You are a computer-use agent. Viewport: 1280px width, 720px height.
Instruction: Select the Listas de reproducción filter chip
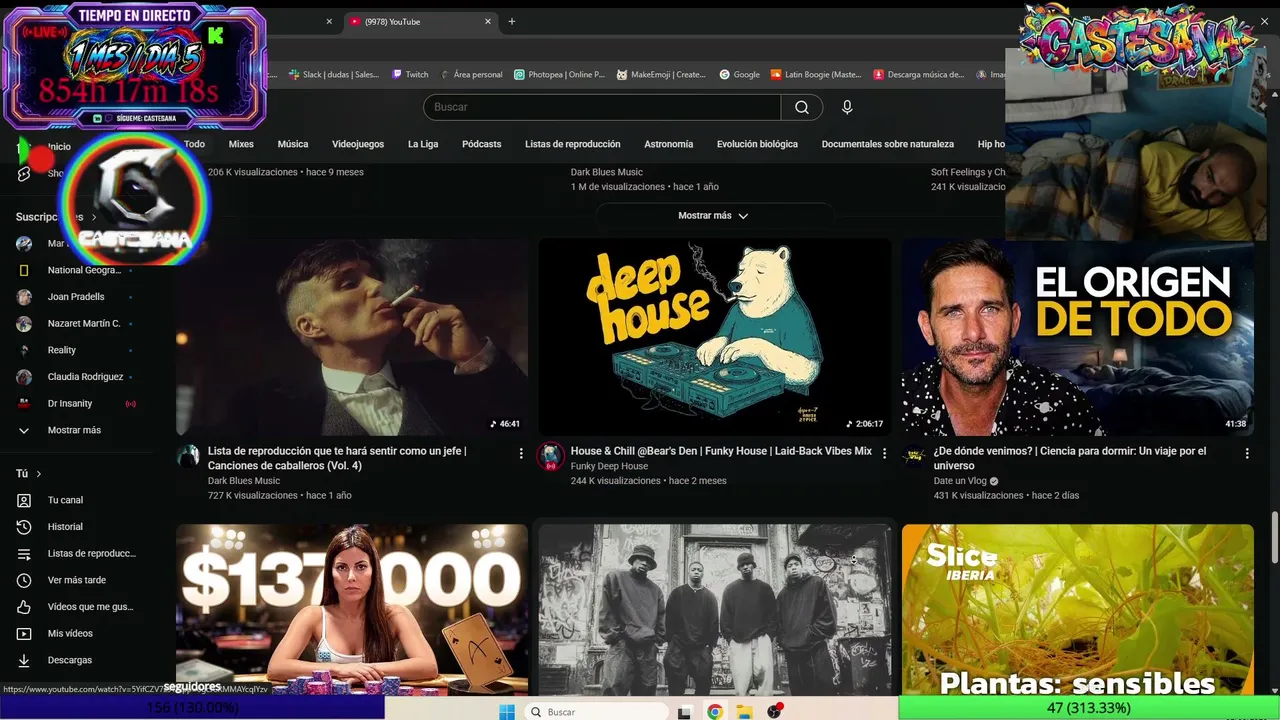573,144
